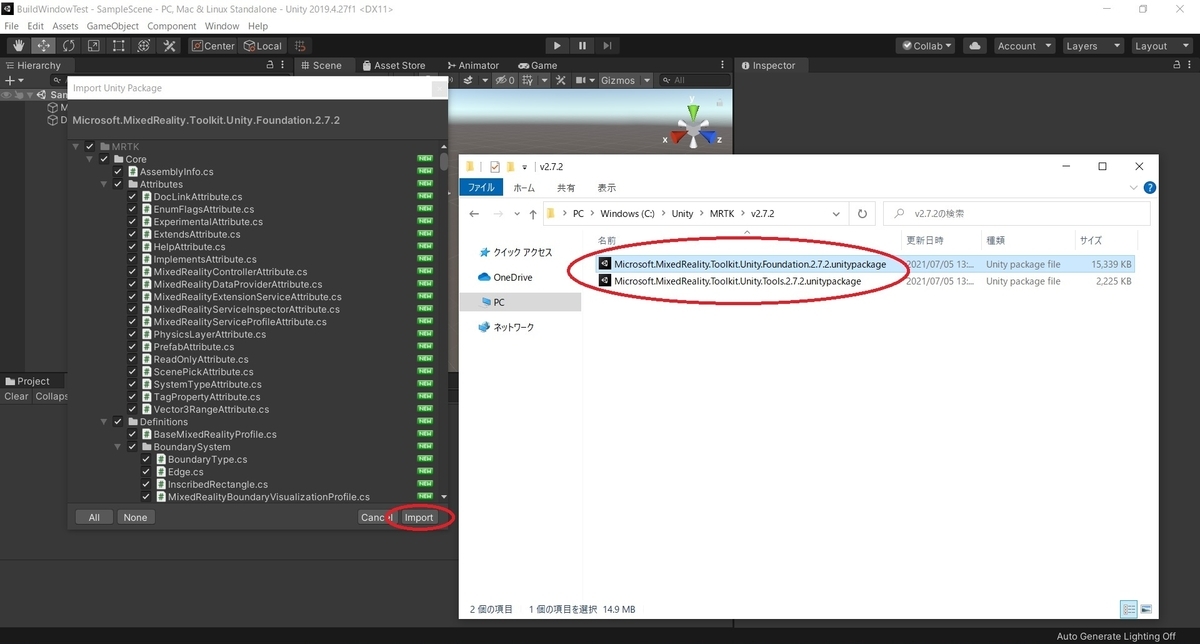The height and width of the screenshot is (644, 1200).
Task: Toggle Local handle rotation button
Action: [x=262, y=46]
